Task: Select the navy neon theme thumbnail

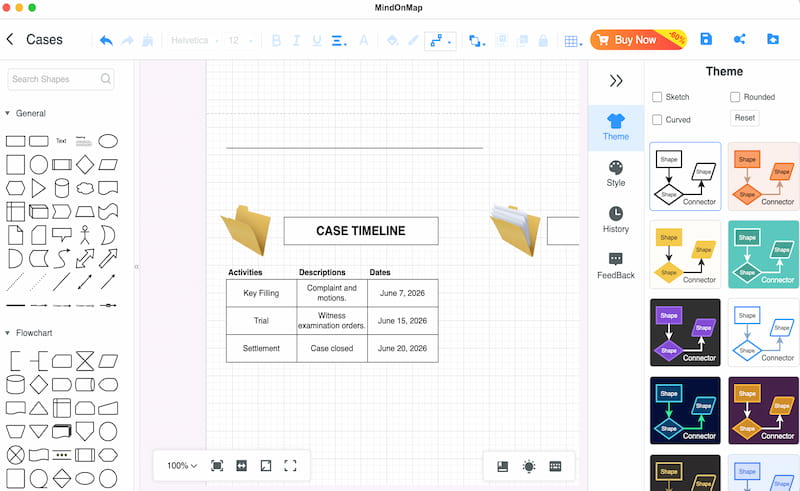Action: click(x=685, y=411)
